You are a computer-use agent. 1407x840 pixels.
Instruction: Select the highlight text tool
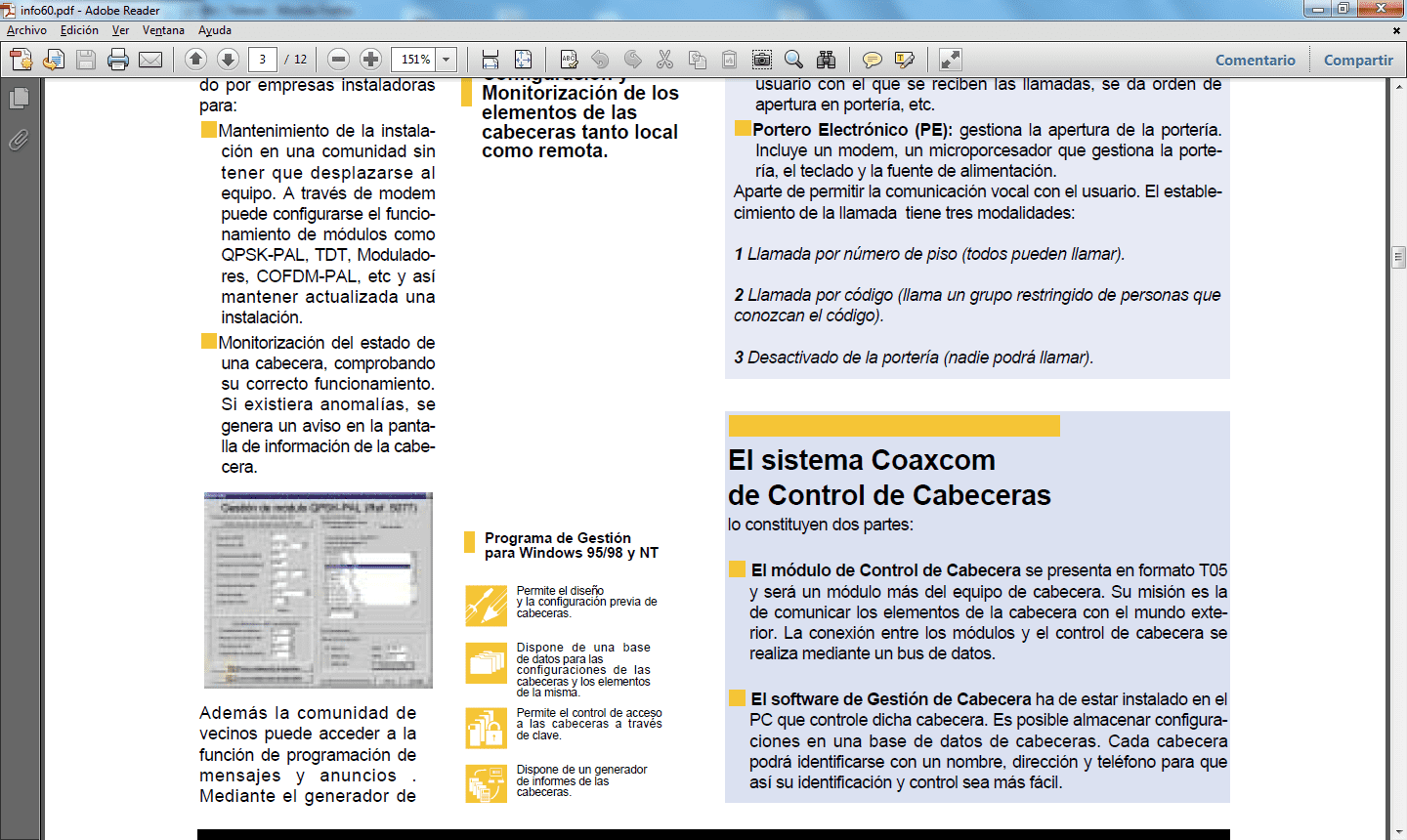[x=905, y=60]
